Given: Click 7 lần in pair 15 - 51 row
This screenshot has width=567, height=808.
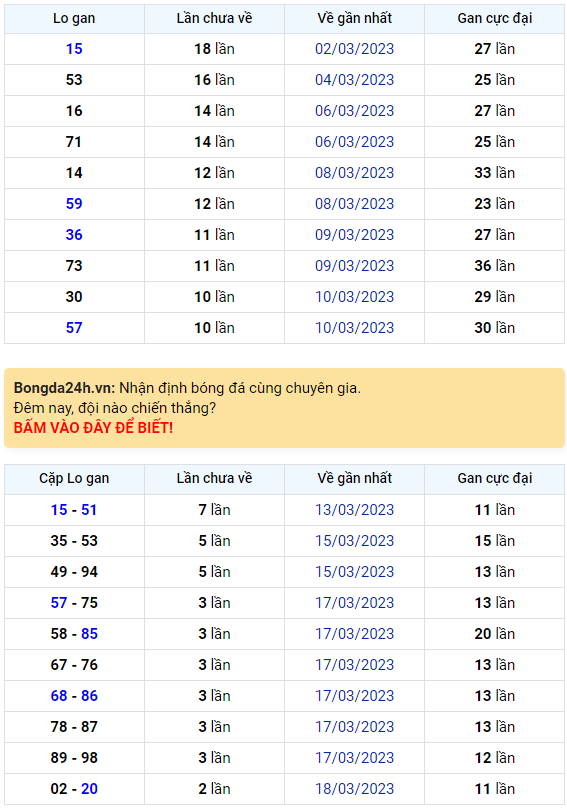Looking at the screenshot, I should coord(214,510).
